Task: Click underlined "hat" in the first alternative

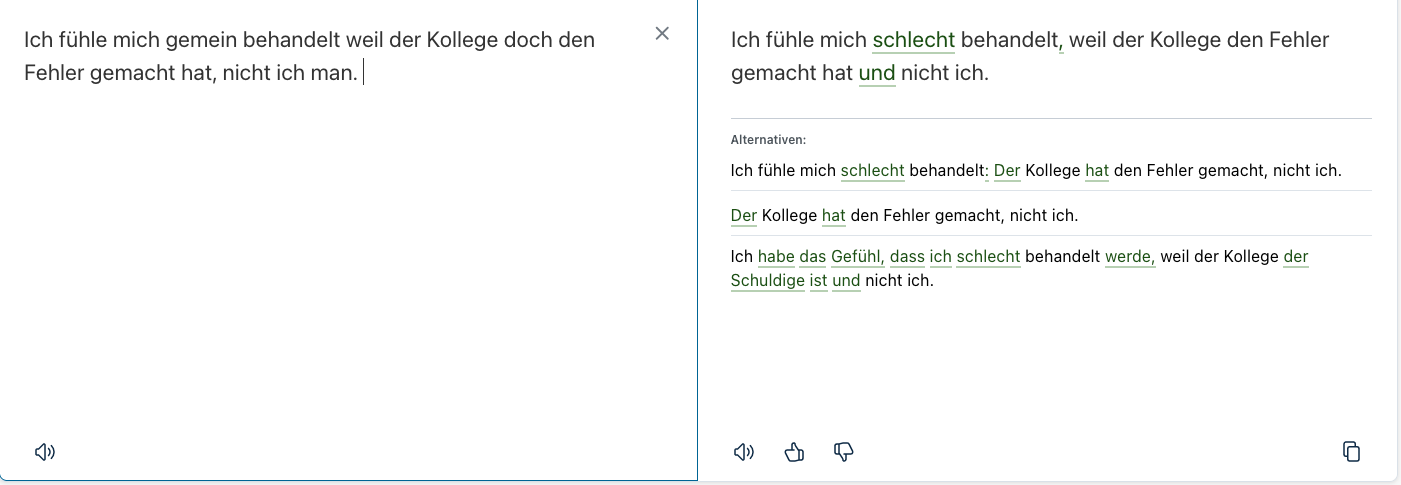Action: [1096, 171]
